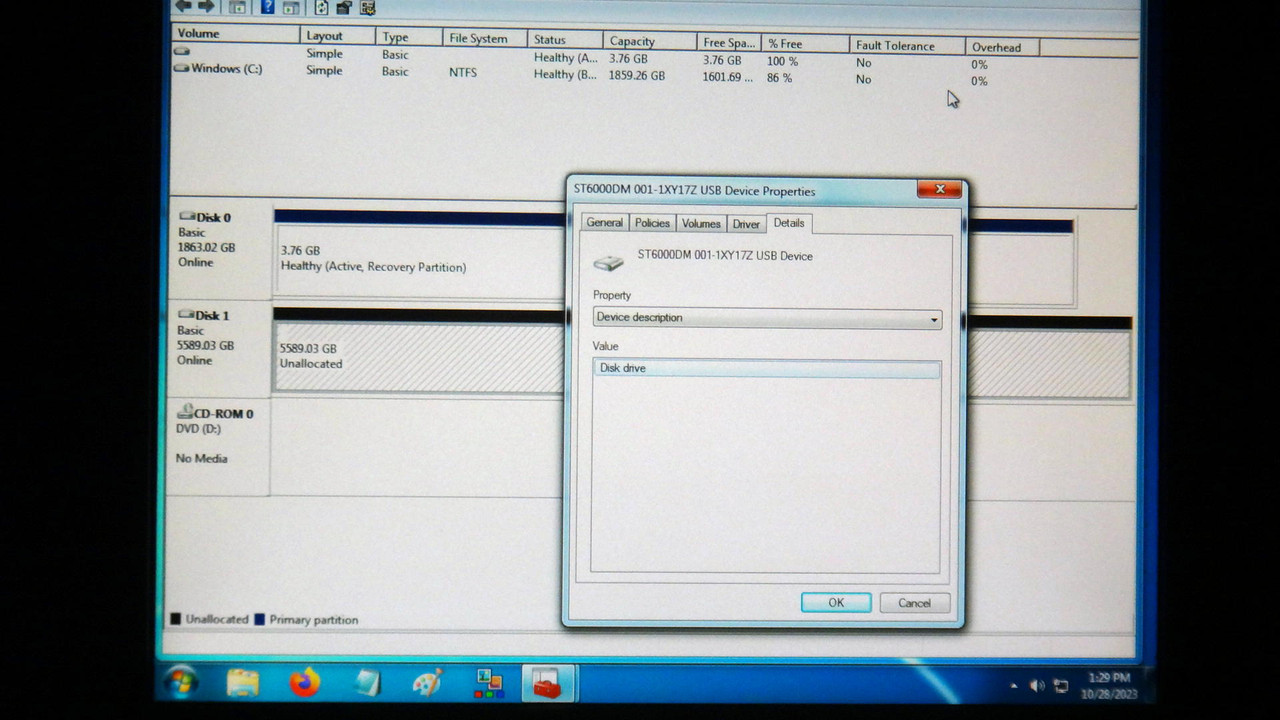Image resolution: width=1280 pixels, height=720 pixels.
Task: Switch to the Volumes tab
Action: [x=701, y=224]
